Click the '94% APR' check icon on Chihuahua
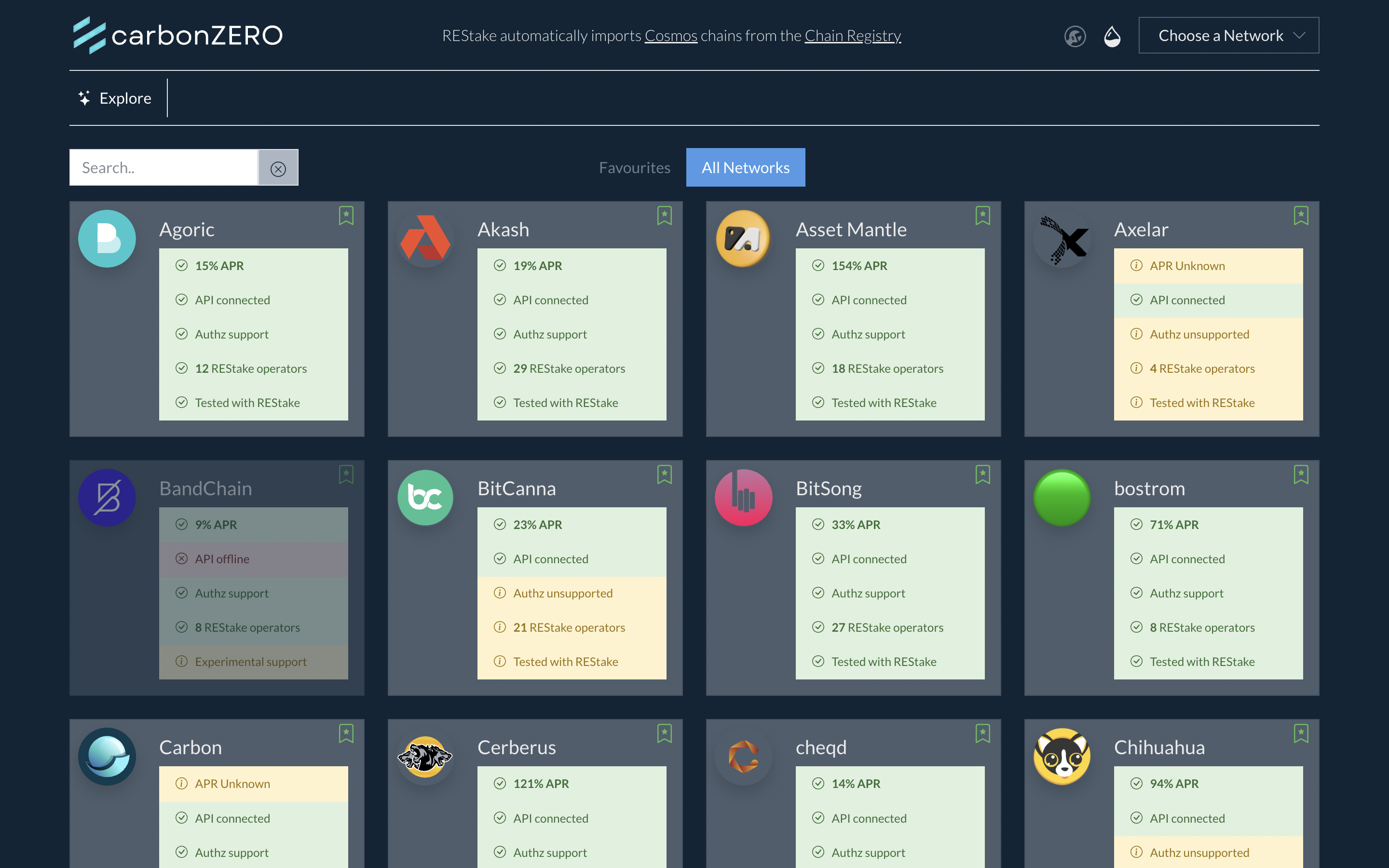The height and width of the screenshot is (868, 1389). pos(1136,783)
